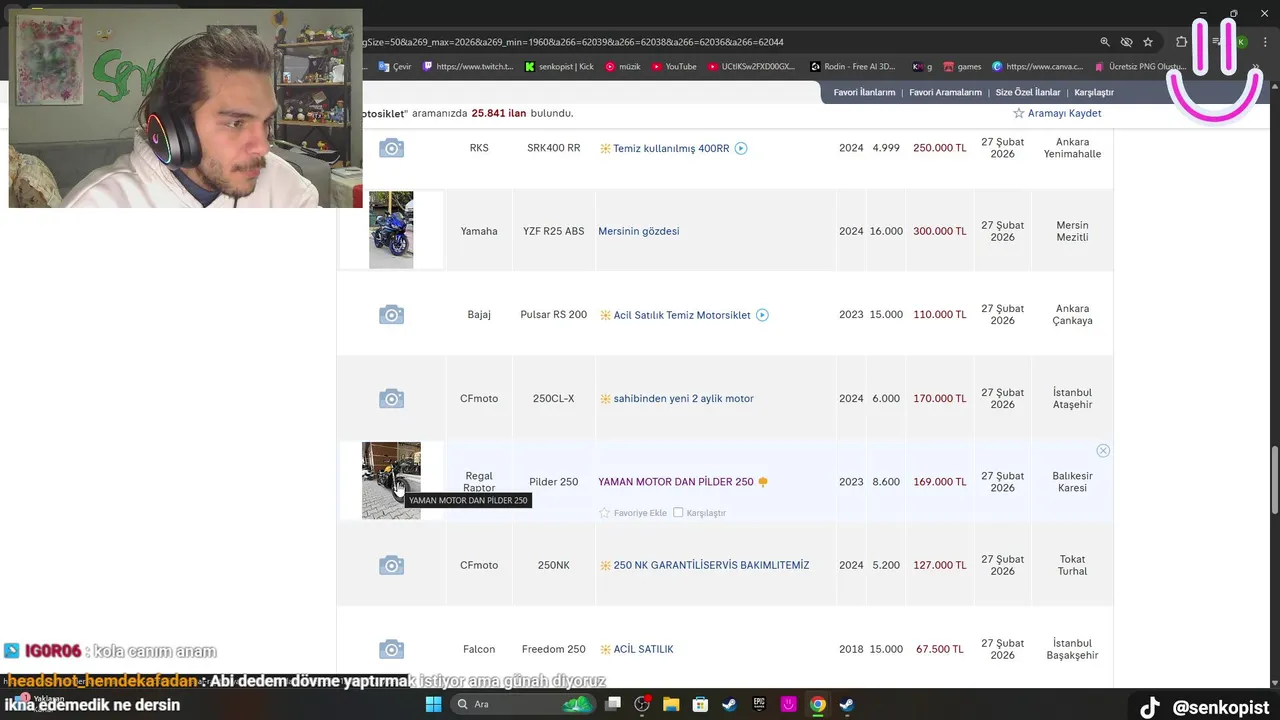Click the camera placeholder for the Falcon Freedom 250 listing
The image size is (1280, 720).
point(391,649)
